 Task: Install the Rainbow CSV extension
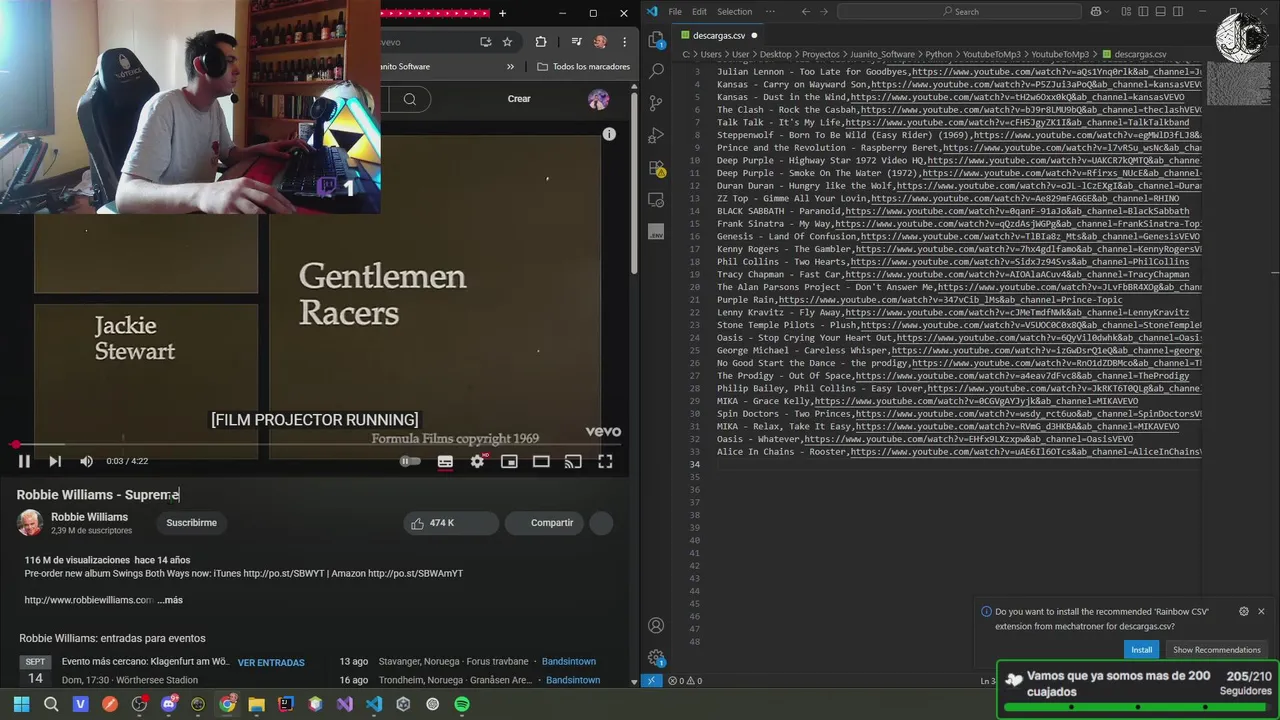tap(1141, 650)
